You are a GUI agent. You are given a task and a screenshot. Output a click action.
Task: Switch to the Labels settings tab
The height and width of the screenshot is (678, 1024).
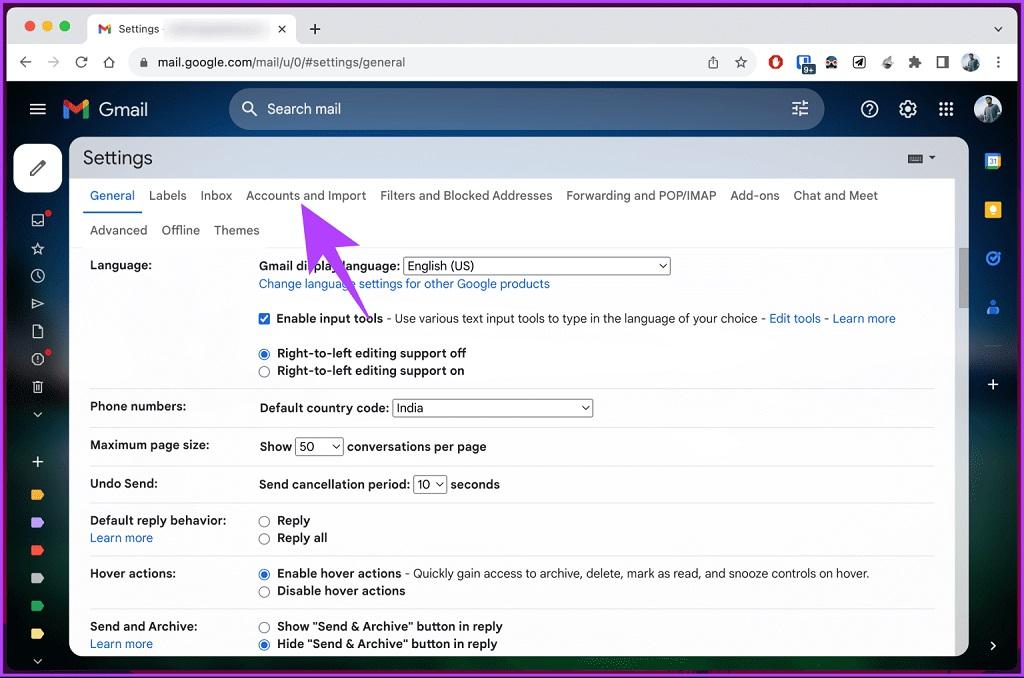click(167, 195)
